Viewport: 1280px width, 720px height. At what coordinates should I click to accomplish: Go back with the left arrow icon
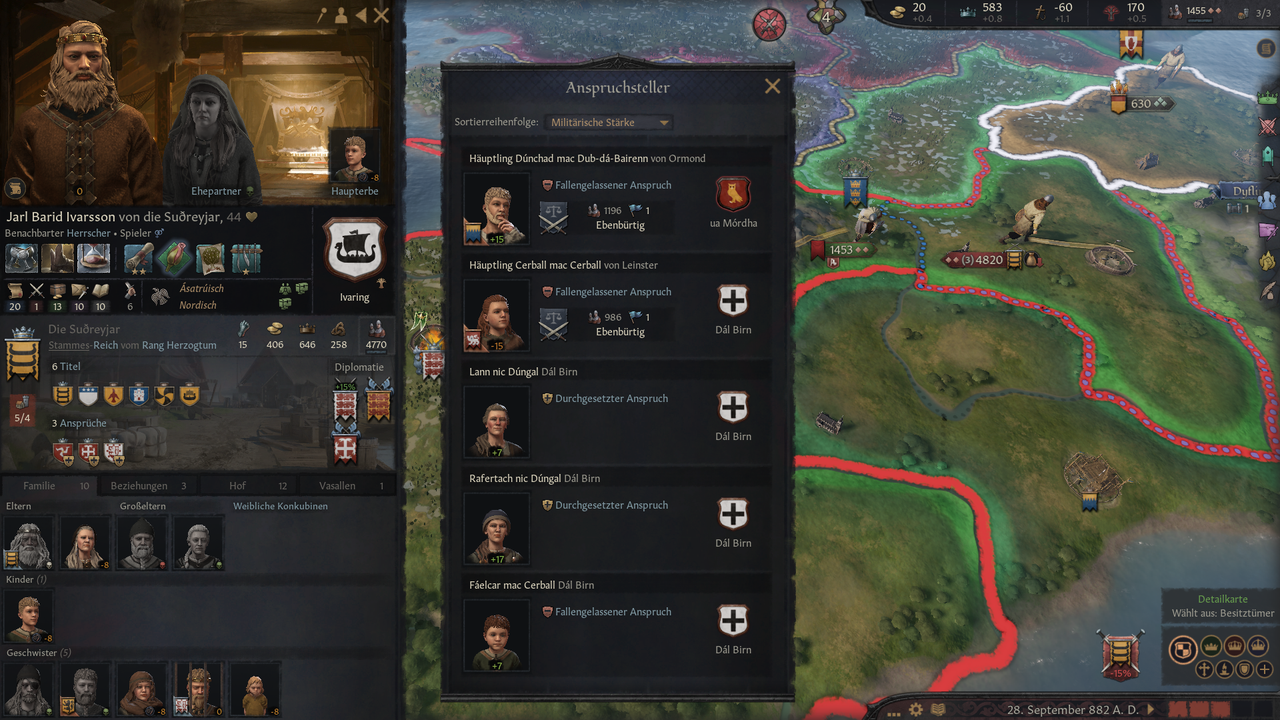[x=362, y=15]
